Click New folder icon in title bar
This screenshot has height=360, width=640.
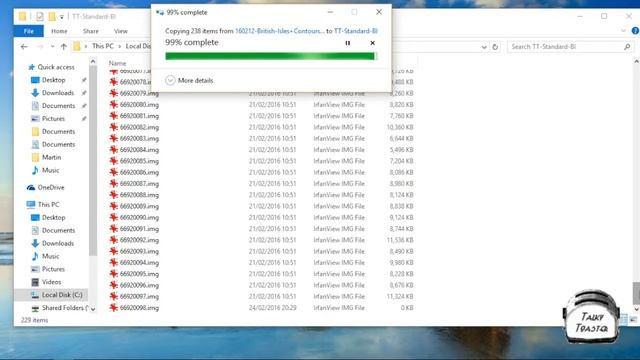pos(52,16)
